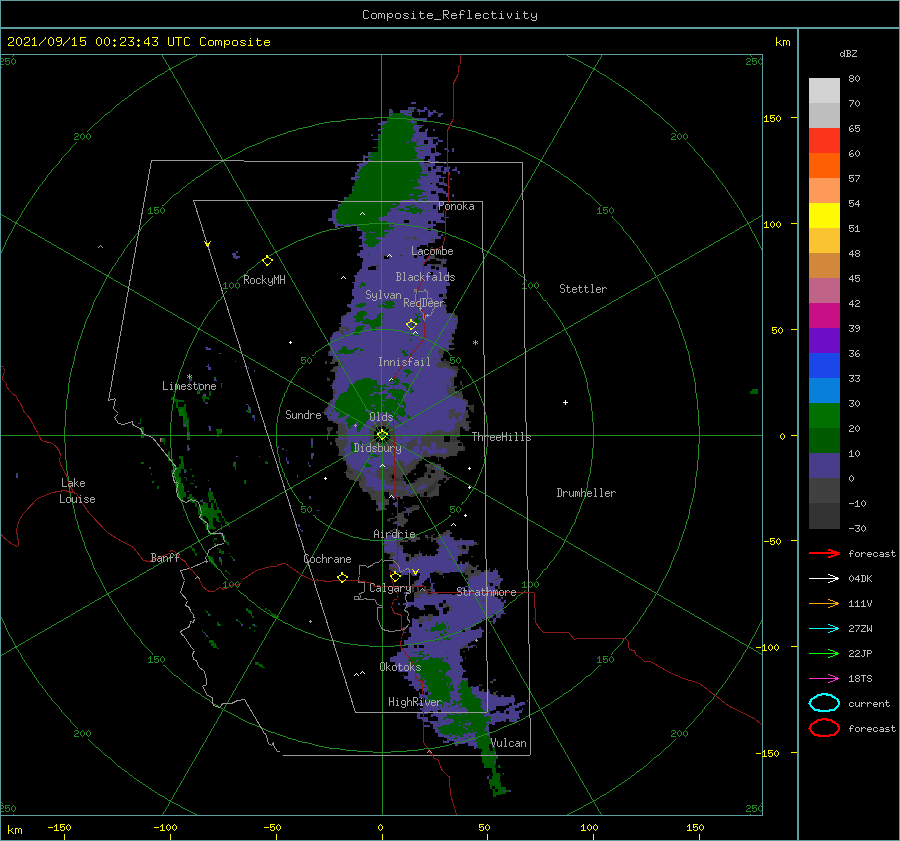Click the Okotoks city label
The image size is (900, 841).
400,666
